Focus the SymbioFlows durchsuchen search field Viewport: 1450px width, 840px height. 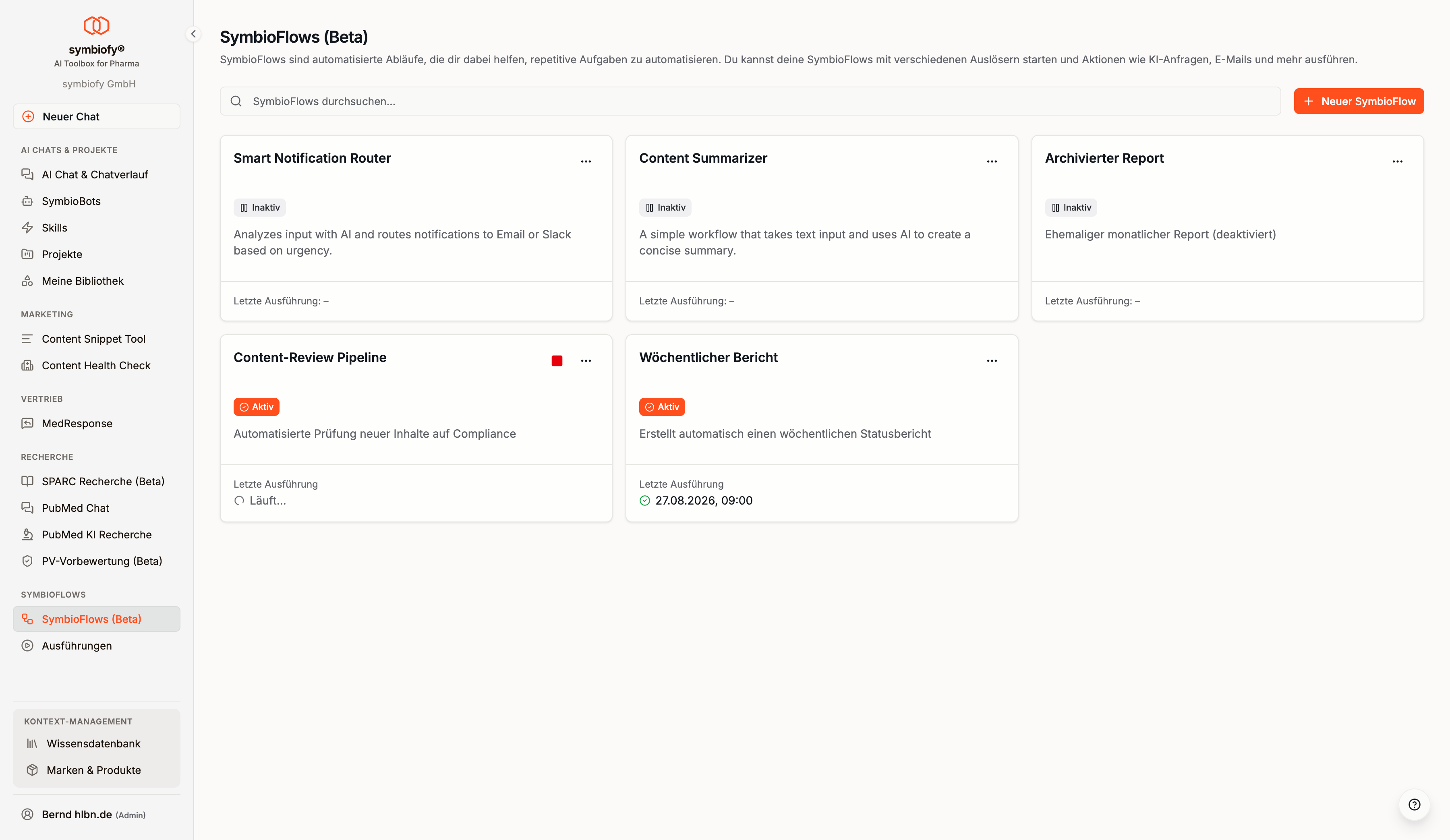pyautogui.click(x=750, y=101)
